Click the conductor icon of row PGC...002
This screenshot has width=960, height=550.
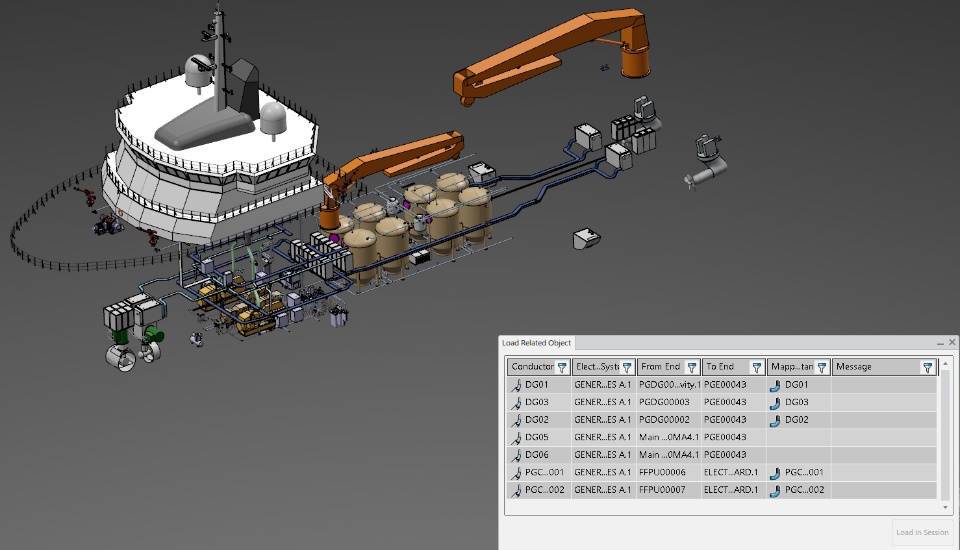pos(517,490)
